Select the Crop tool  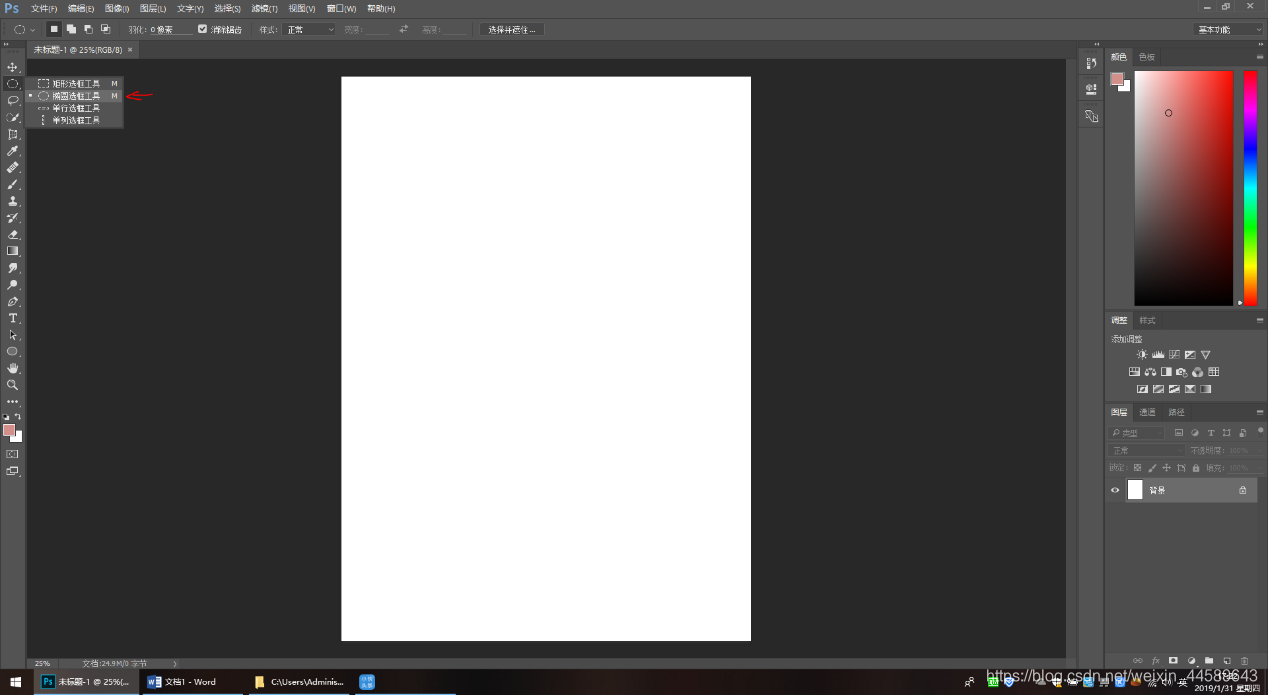13,134
